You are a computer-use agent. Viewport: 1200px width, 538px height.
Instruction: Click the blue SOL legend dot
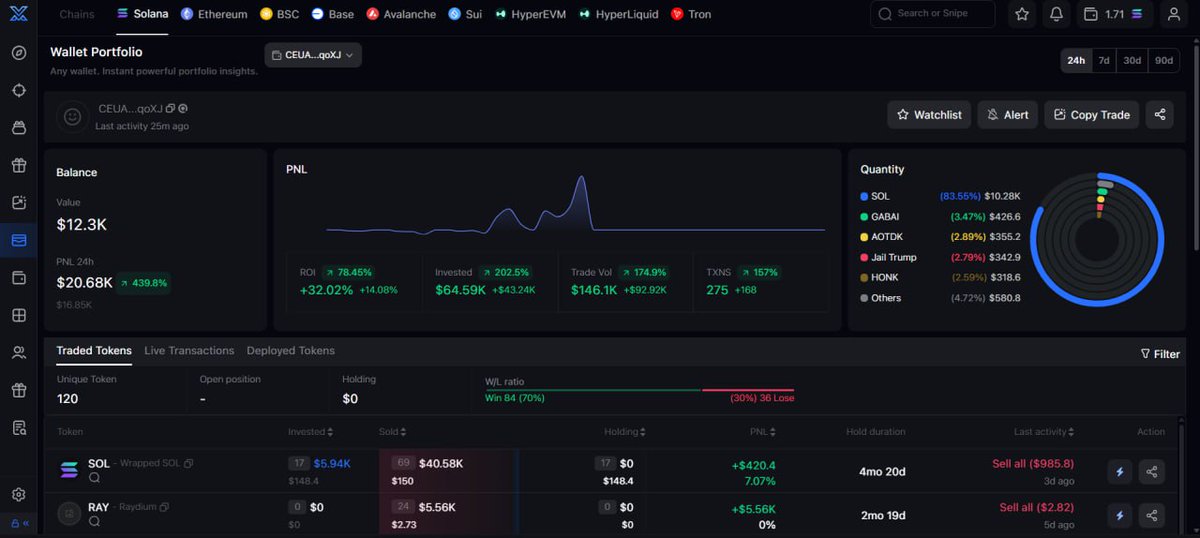click(x=864, y=197)
